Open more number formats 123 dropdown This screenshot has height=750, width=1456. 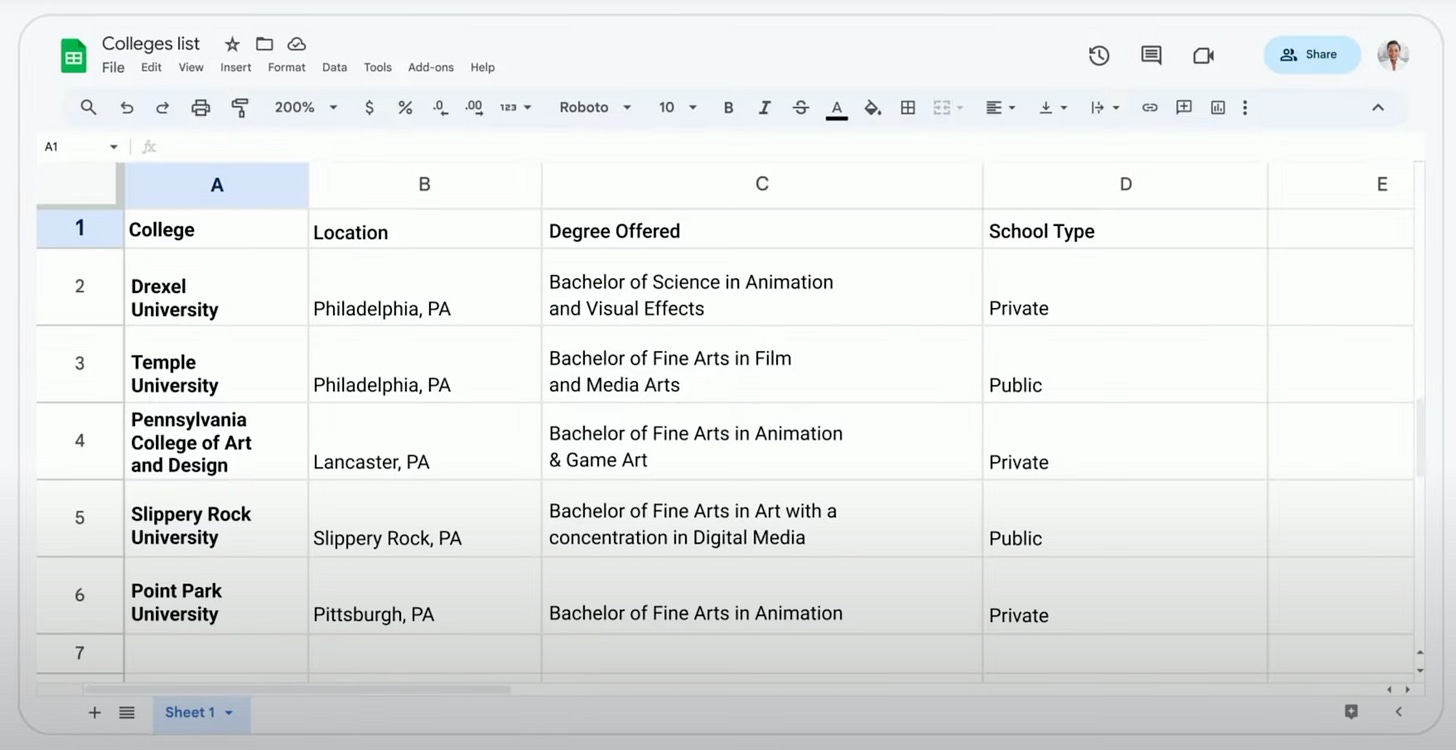(516, 107)
